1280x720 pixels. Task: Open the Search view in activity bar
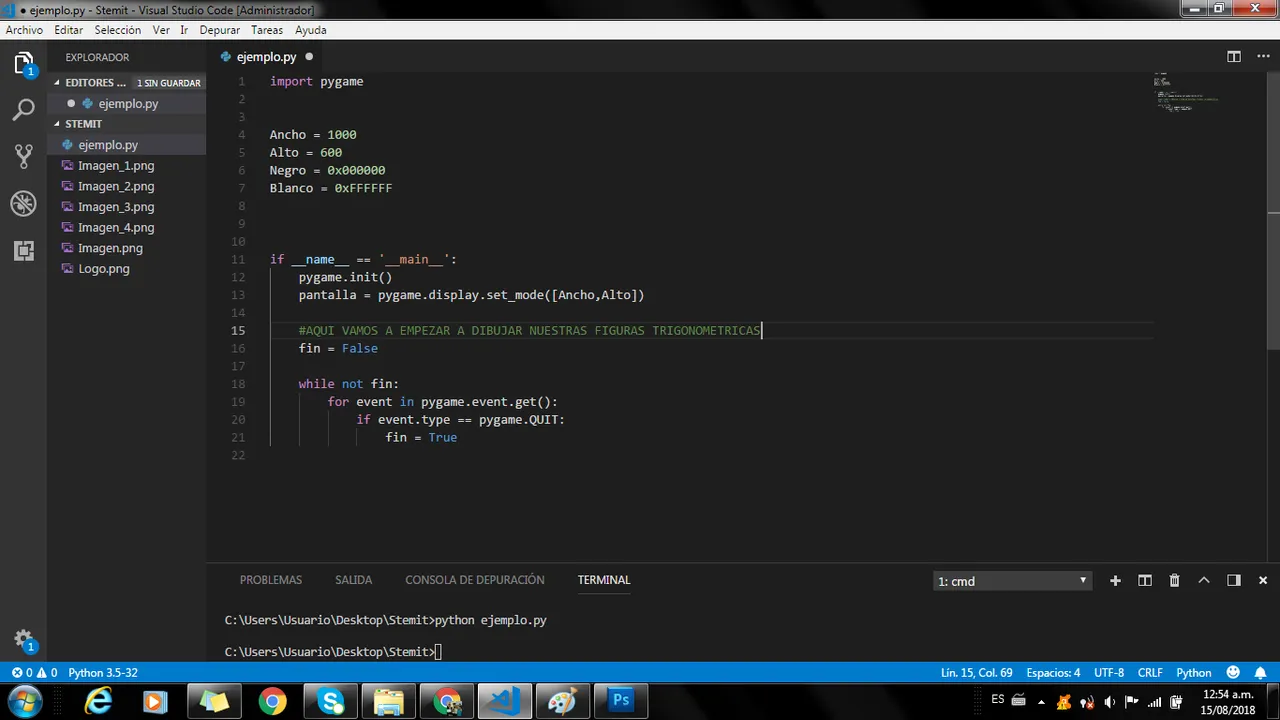(24, 110)
